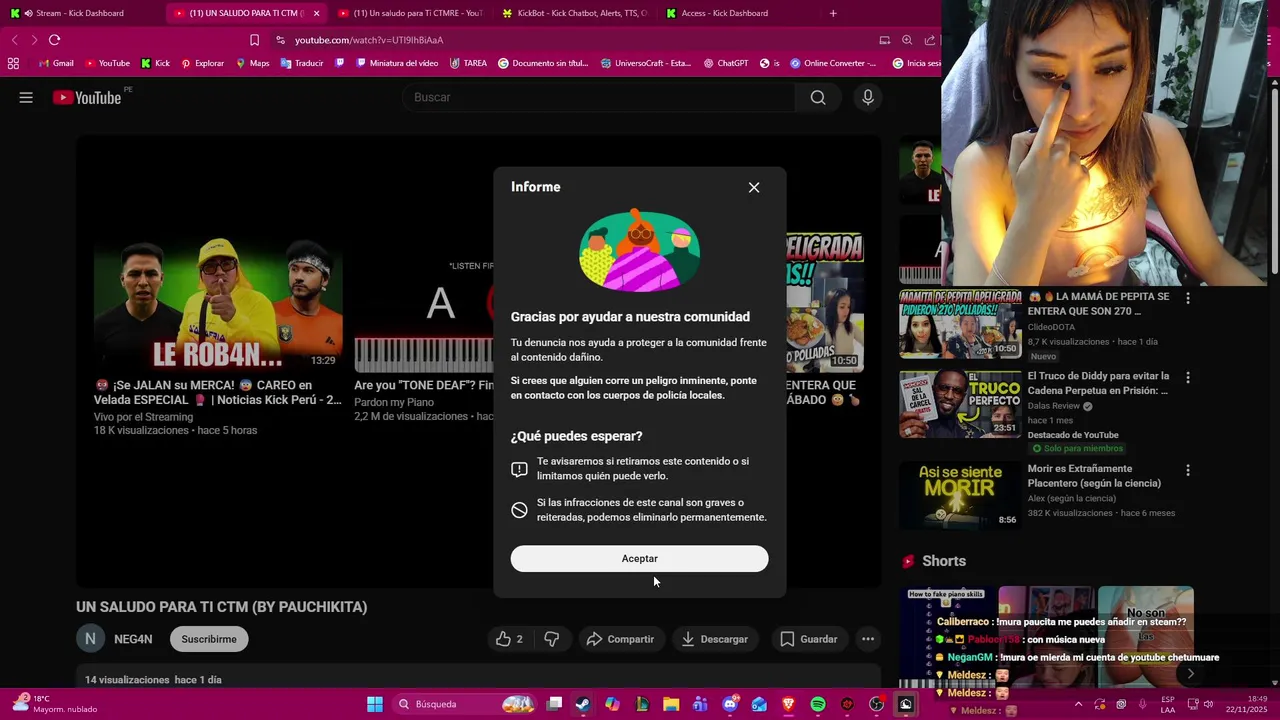Viewport: 1280px width, 720px height.
Task: Open File Explorer from the taskbar
Action: click(x=671, y=704)
